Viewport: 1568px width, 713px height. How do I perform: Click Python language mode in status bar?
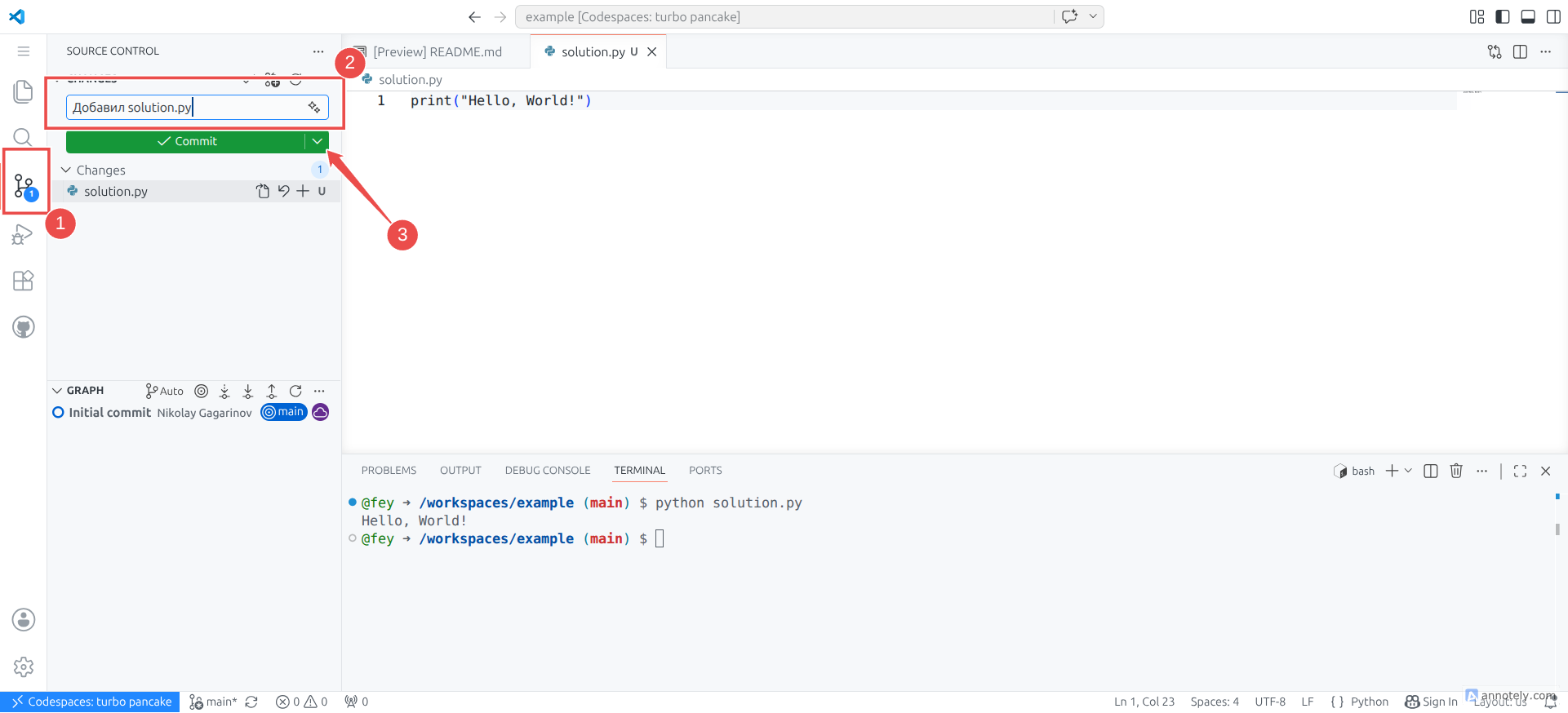[1369, 702]
